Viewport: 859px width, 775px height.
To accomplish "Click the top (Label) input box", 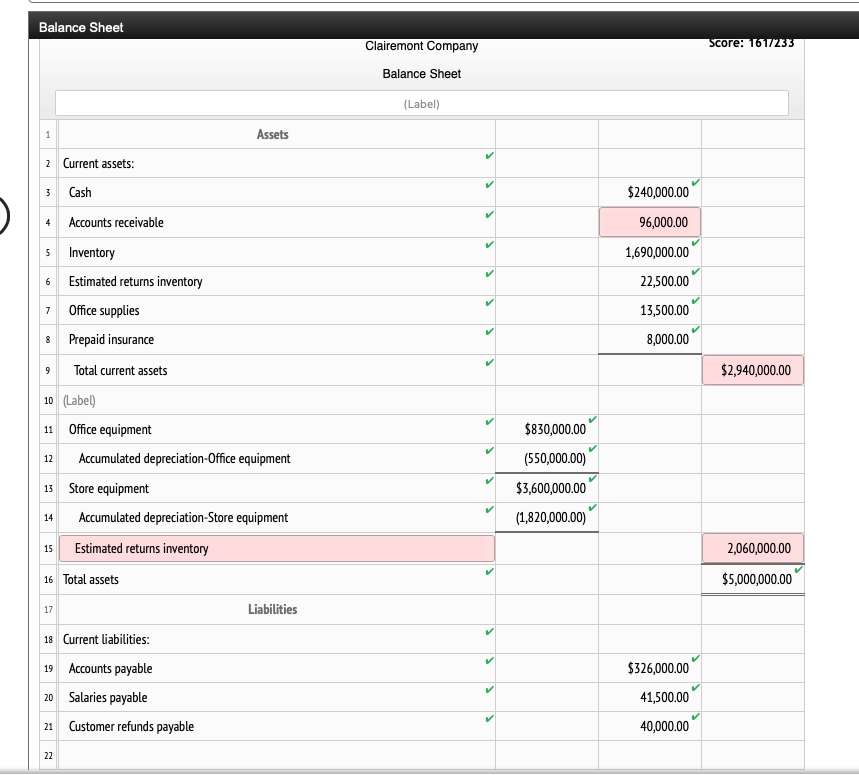I will pyautogui.click(x=421, y=103).
